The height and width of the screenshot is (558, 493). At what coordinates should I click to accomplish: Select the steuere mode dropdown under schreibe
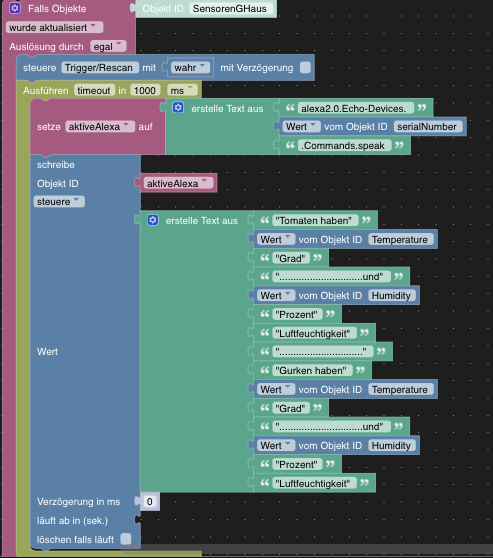coord(59,201)
